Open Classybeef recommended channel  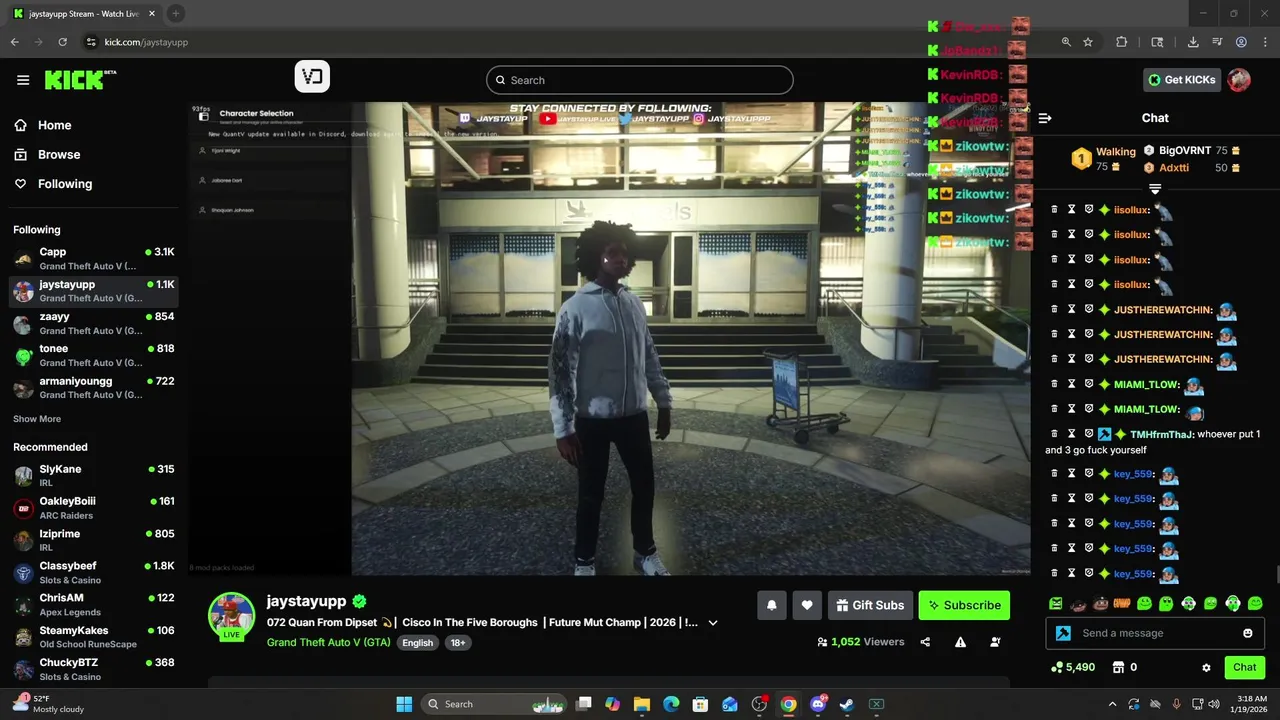click(x=94, y=572)
